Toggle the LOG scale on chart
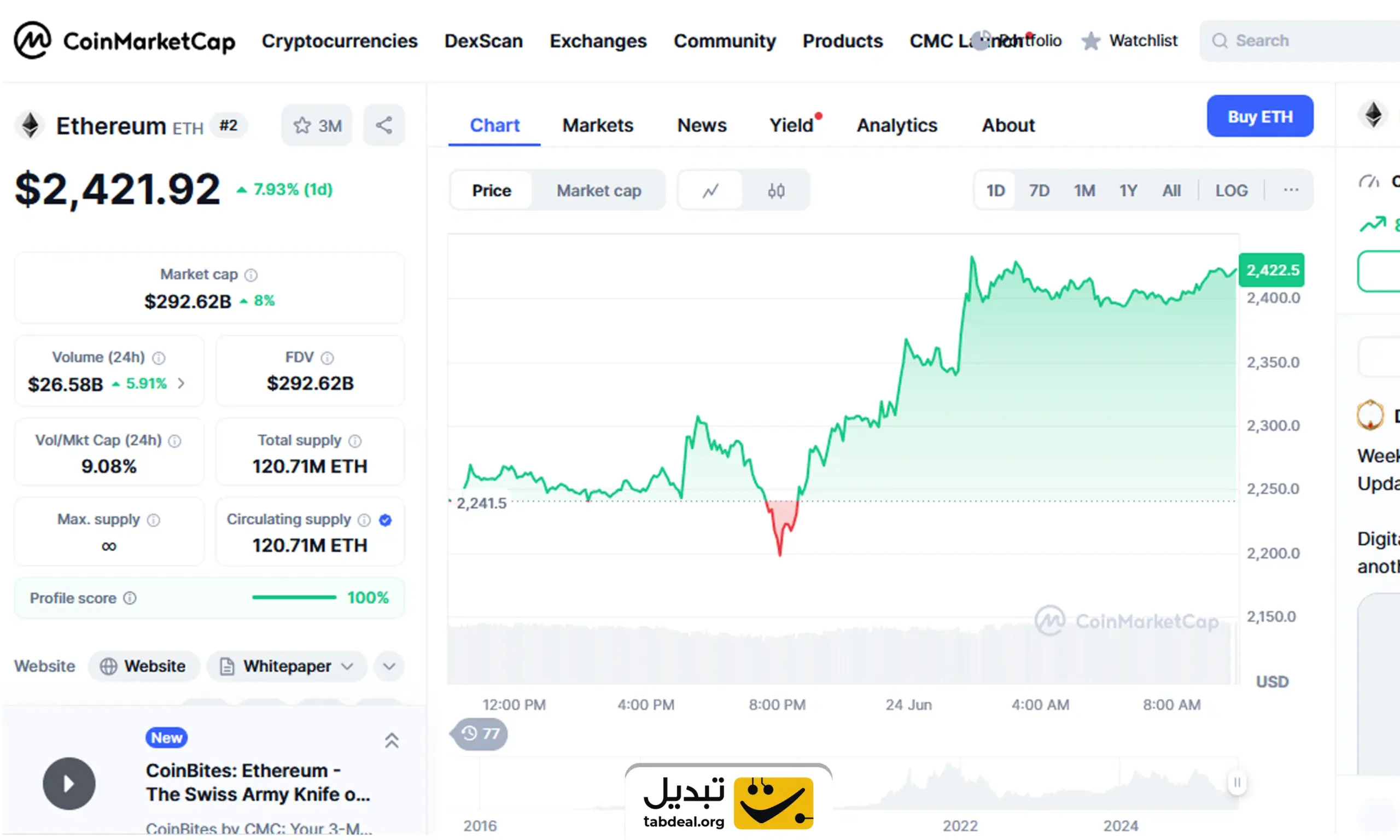Screen dimensions: 1400x840 [1232, 191]
